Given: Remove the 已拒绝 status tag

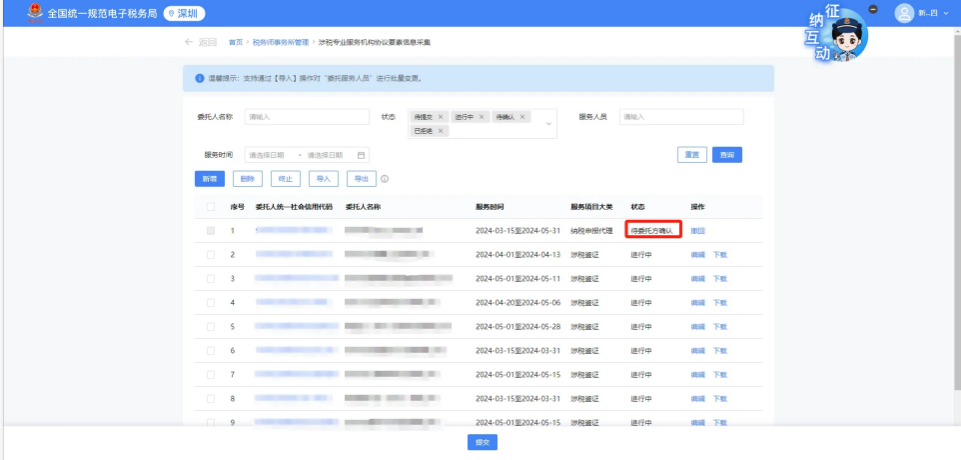Looking at the screenshot, I should 440,131.
